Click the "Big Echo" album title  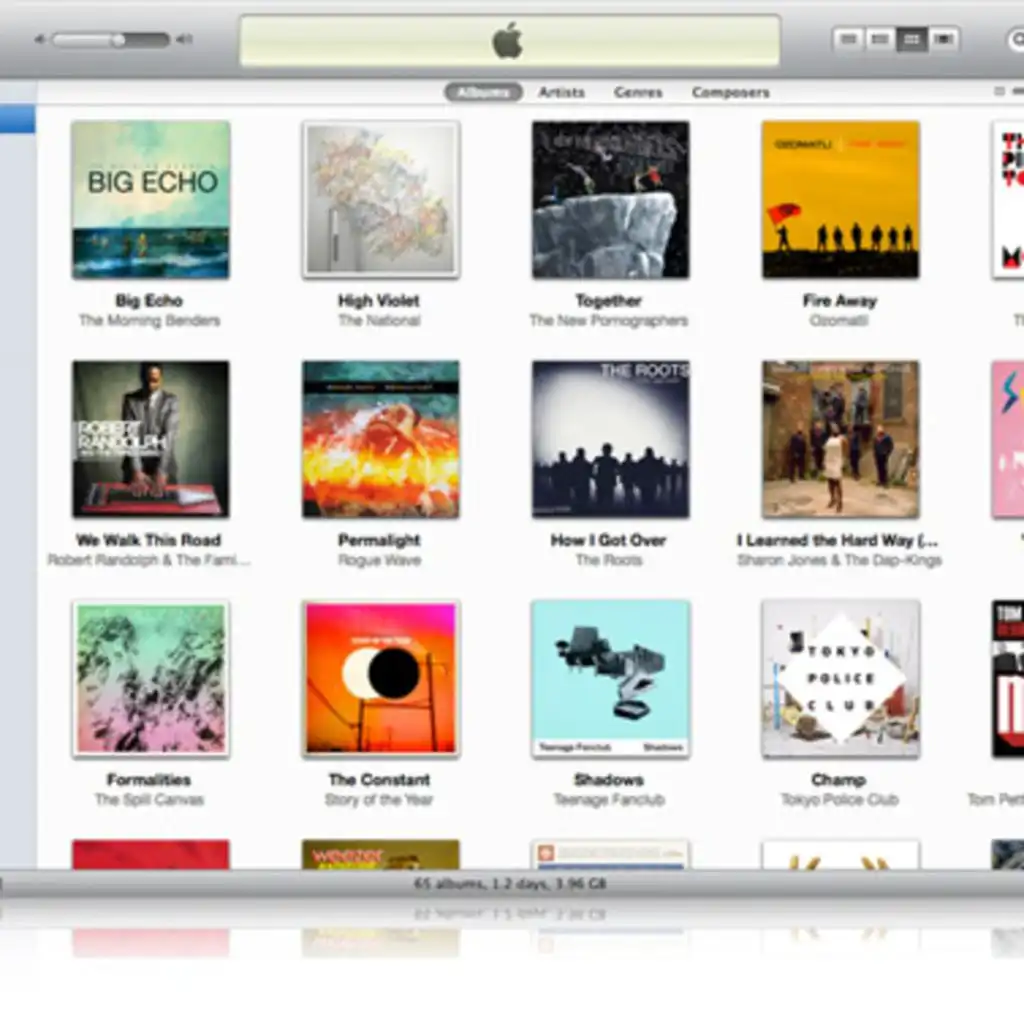[x=150, y=301]
